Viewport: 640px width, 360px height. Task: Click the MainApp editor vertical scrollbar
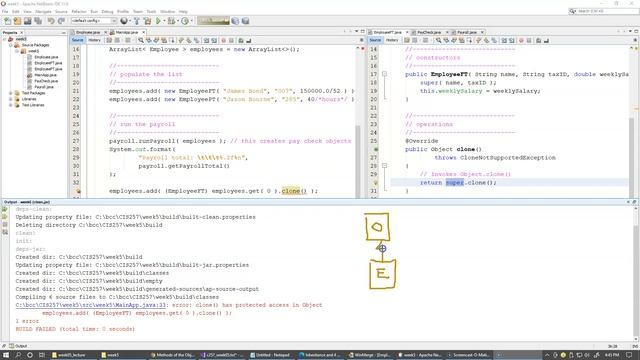[x=358, y=161]
